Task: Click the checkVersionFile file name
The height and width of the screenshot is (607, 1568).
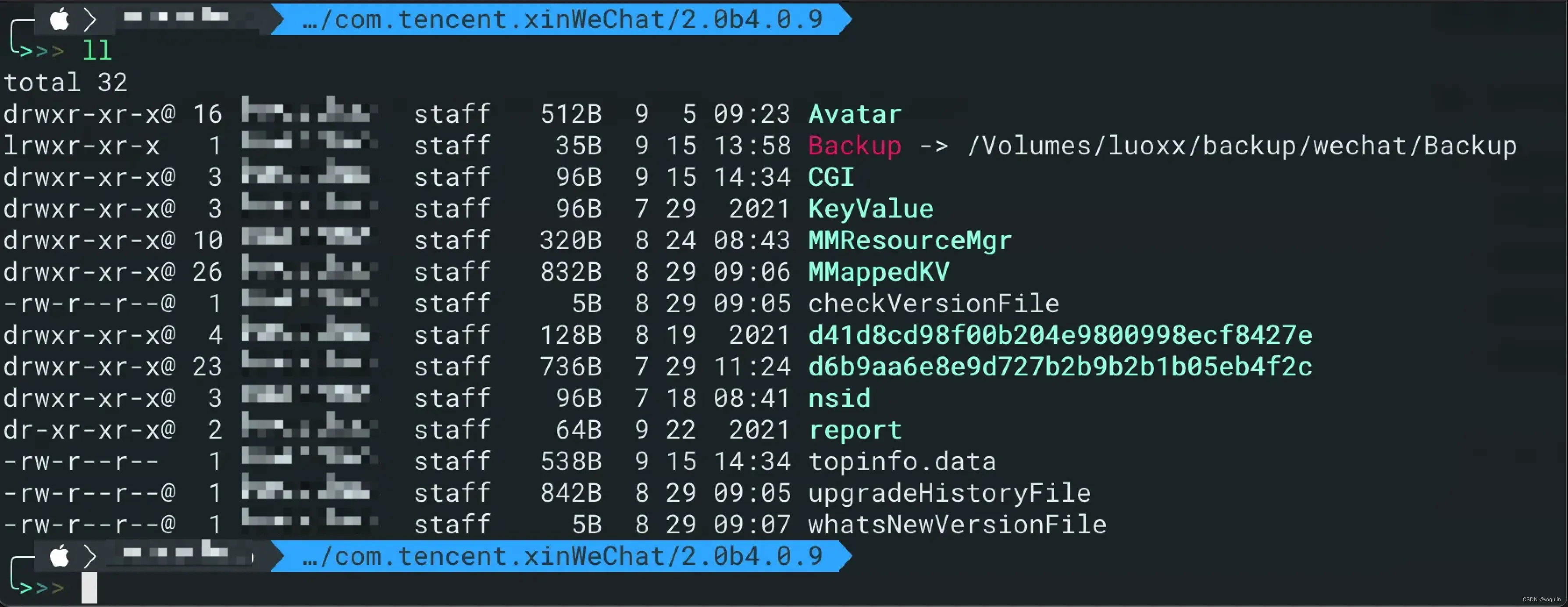Action: (x=934, y=303)
